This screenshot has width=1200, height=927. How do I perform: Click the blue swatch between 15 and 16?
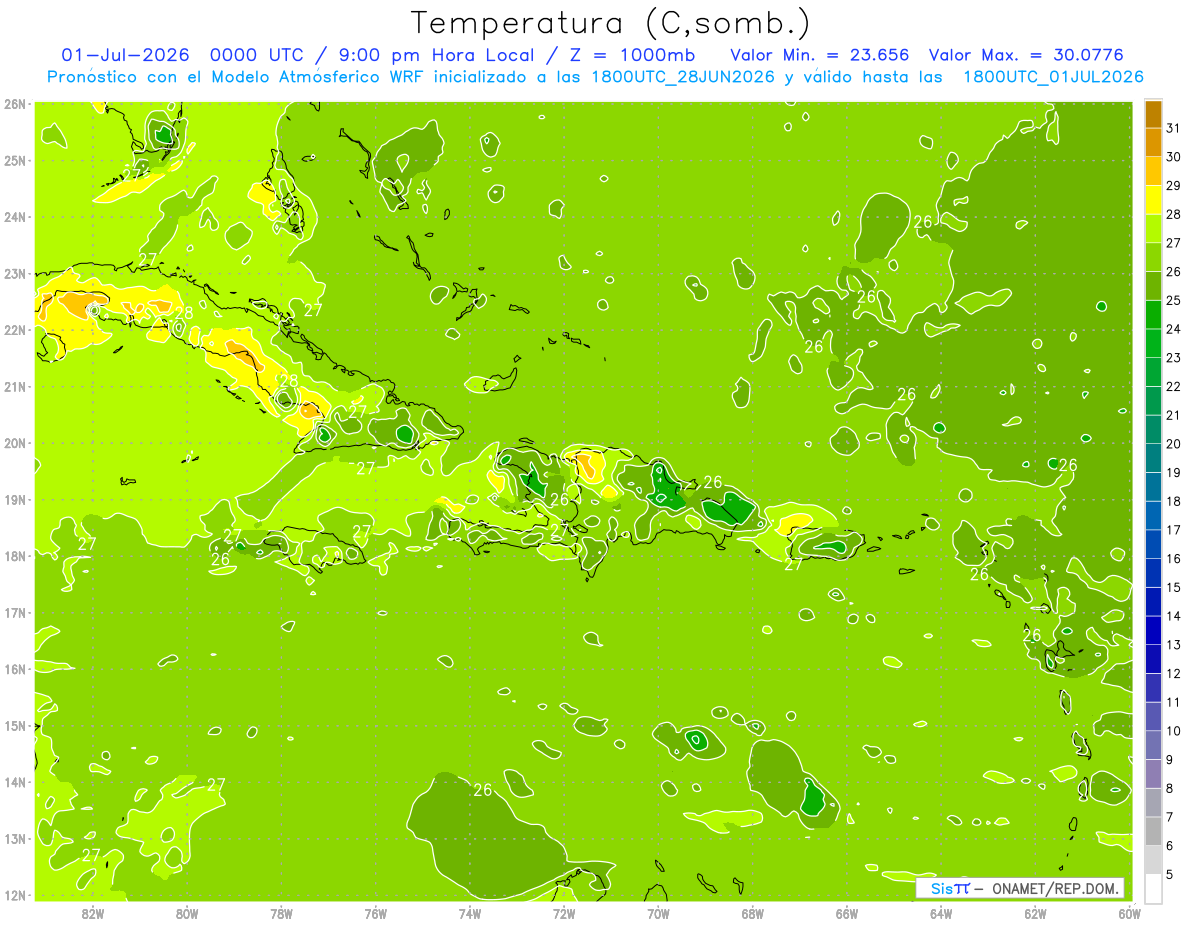tap(1153, 573)
